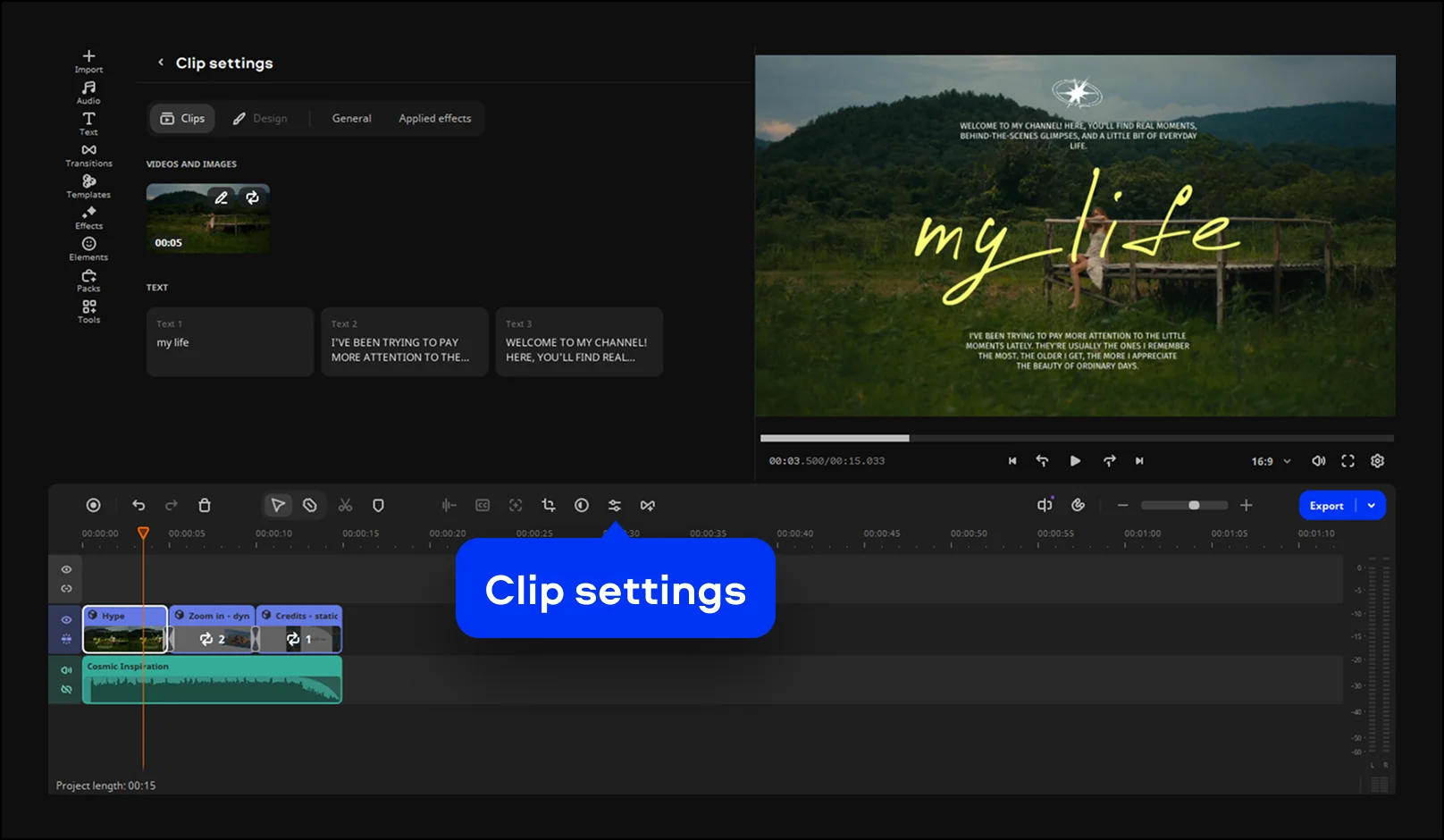Go back from Clip settings
The width and height of the screenshot is (1444, 840).
[x=161, y=63]
